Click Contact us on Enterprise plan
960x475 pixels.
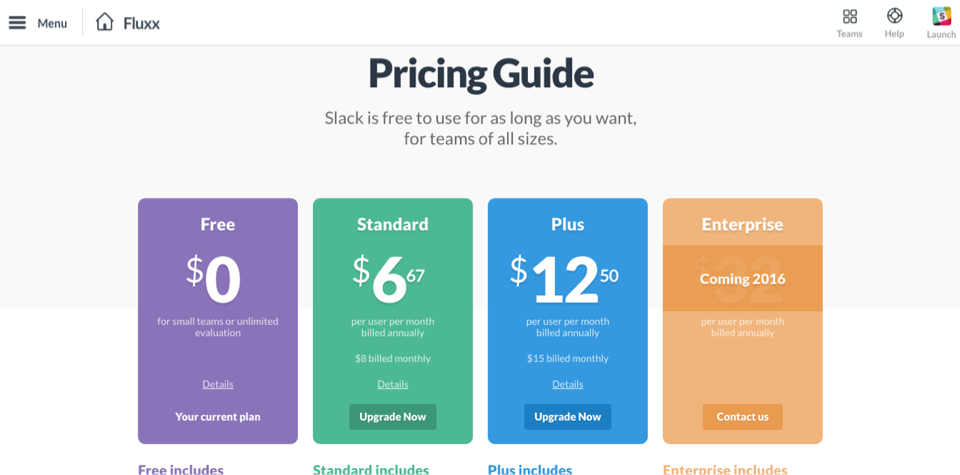tap(742, 416)
